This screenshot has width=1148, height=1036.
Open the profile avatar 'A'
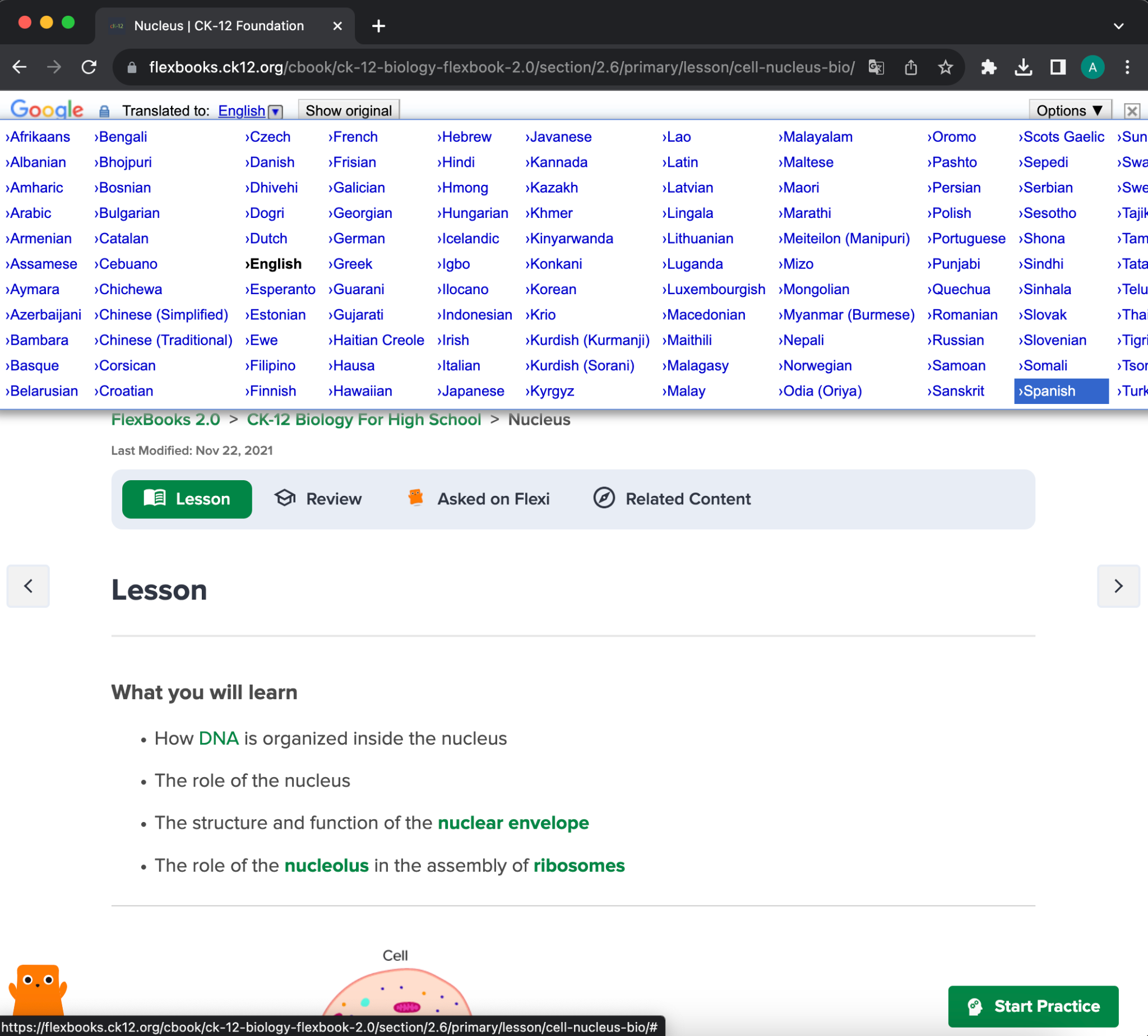(1092, 67)
